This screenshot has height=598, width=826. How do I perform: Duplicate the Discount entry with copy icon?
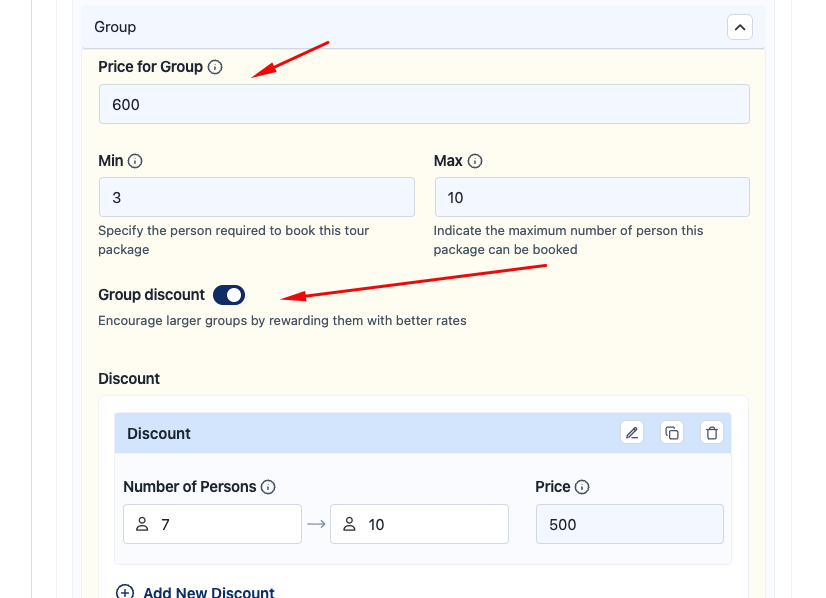[672, 433]
